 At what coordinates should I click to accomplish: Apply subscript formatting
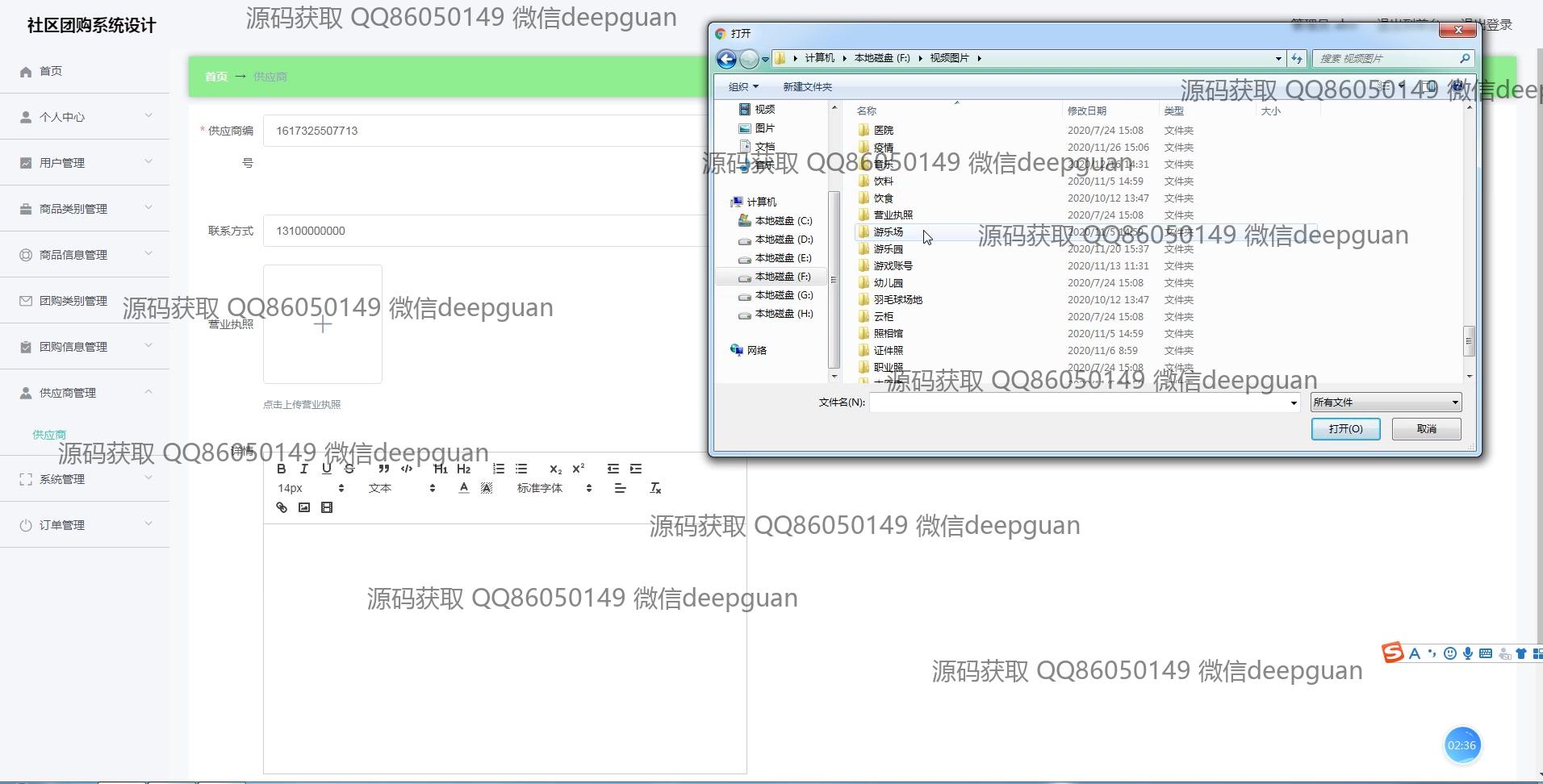(555, 469)
